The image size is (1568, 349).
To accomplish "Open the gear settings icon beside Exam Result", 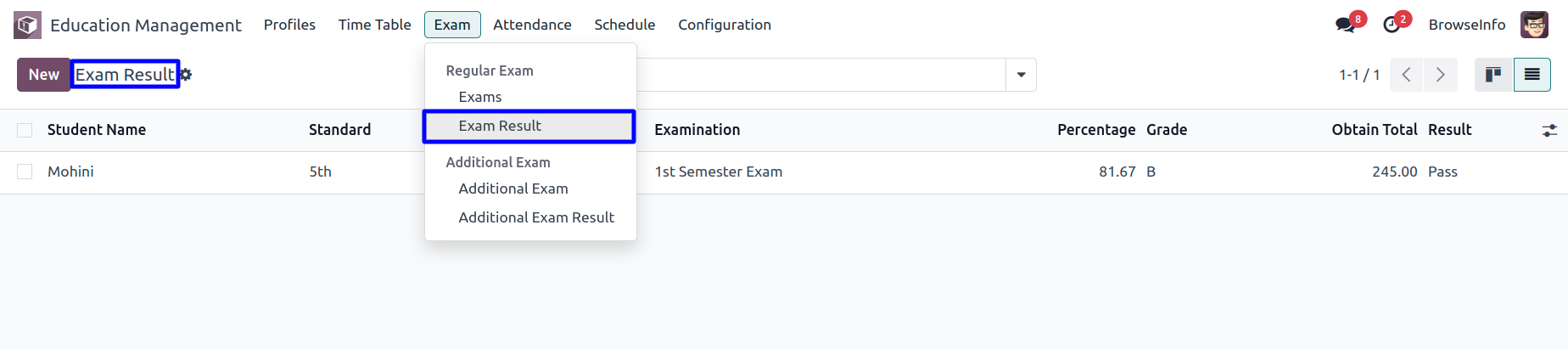I will (186, 75).
